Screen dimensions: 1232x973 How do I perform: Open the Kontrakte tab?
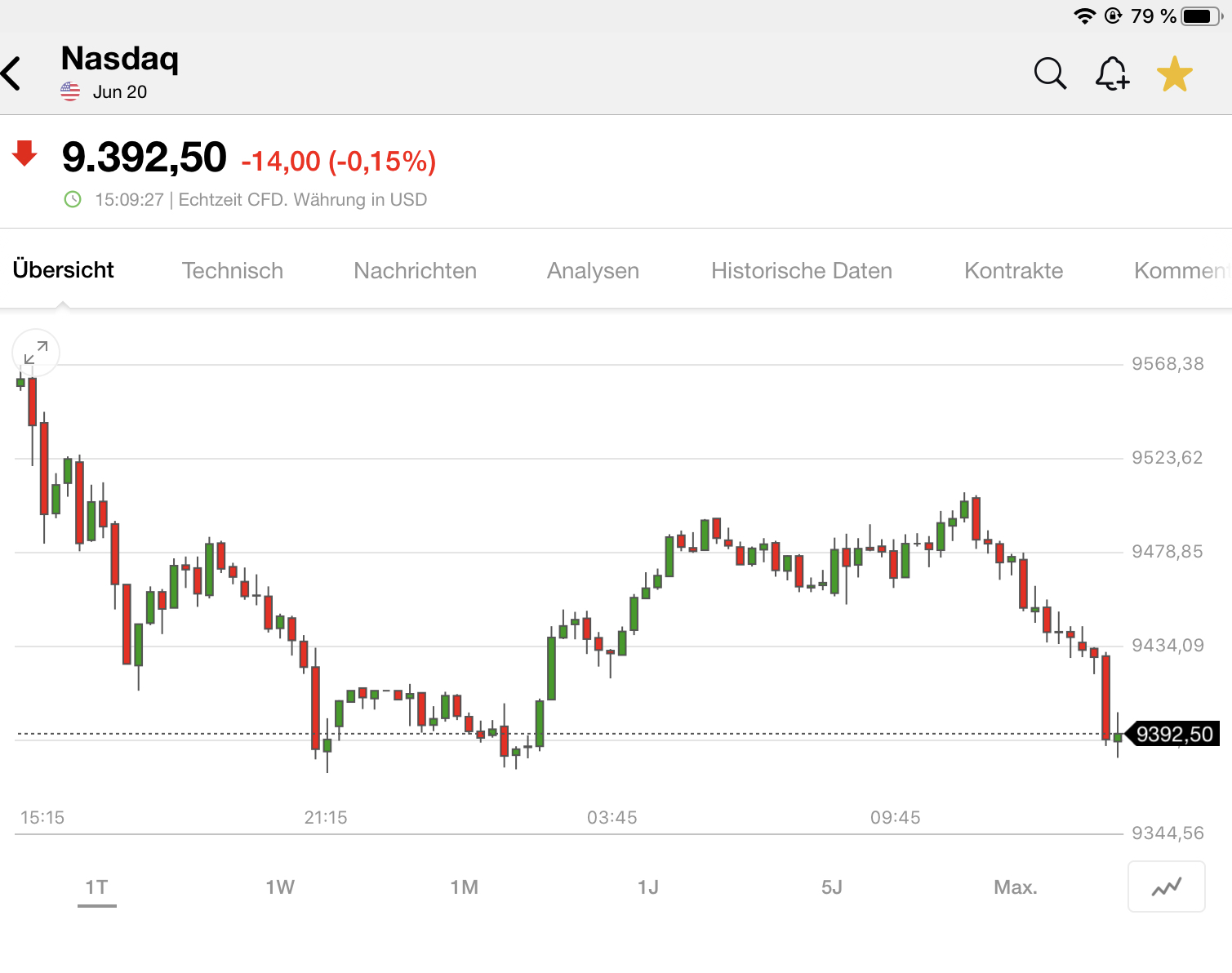tap(1013, 270)
